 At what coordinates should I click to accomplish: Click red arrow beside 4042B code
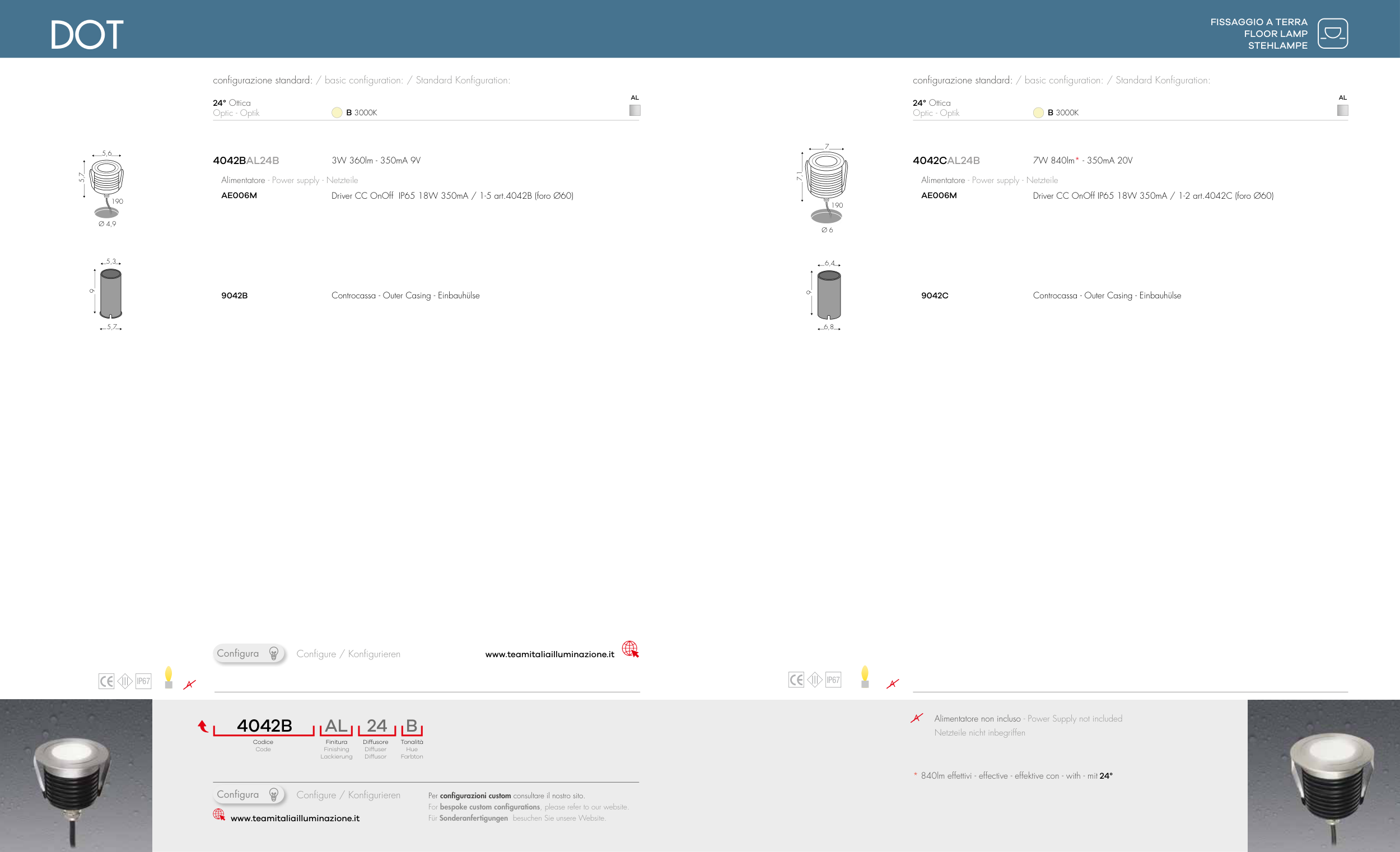[202, 726]
